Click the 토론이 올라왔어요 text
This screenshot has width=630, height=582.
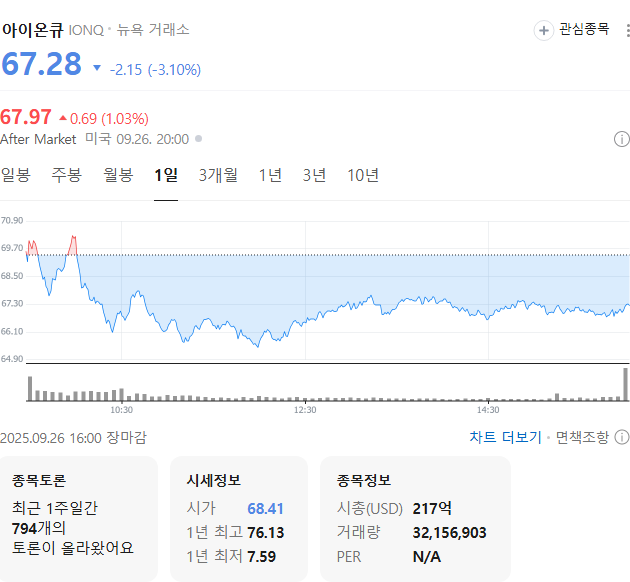73,548
